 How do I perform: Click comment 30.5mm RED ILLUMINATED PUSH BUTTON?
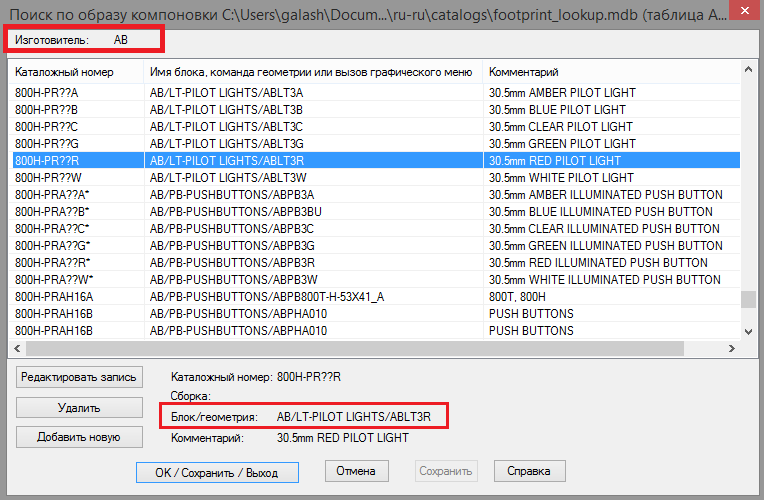pos(598,263)
